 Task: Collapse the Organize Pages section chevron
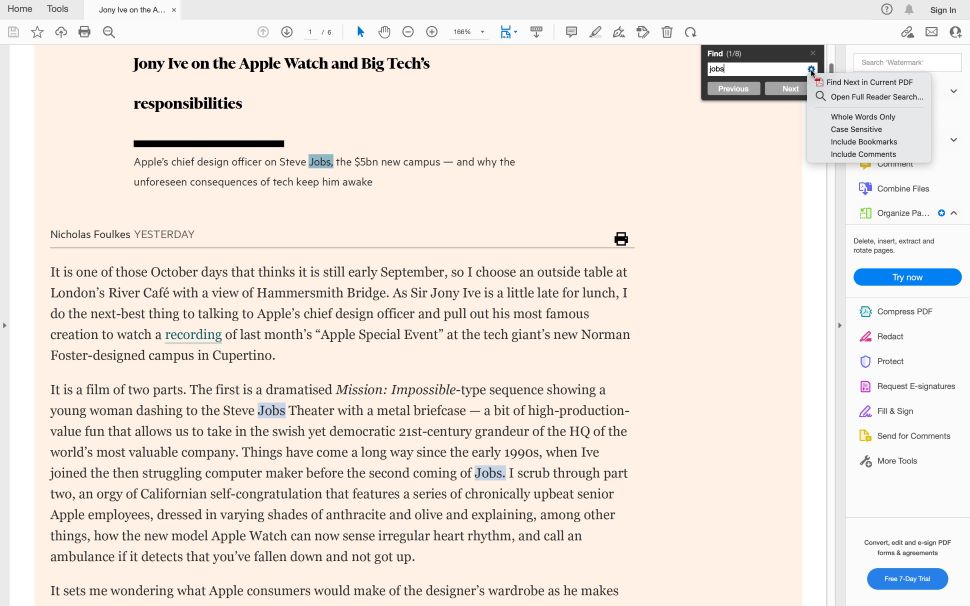click(954, 213)
